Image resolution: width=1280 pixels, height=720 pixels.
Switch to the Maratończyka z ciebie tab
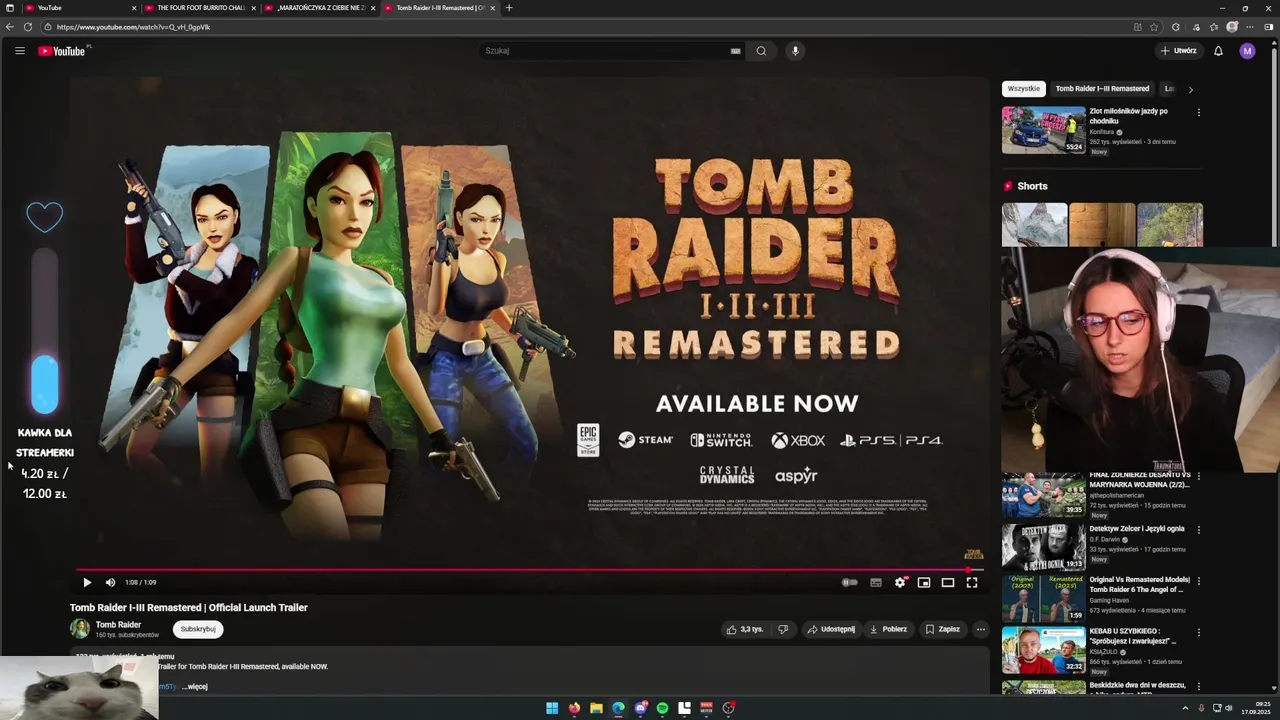320,8
